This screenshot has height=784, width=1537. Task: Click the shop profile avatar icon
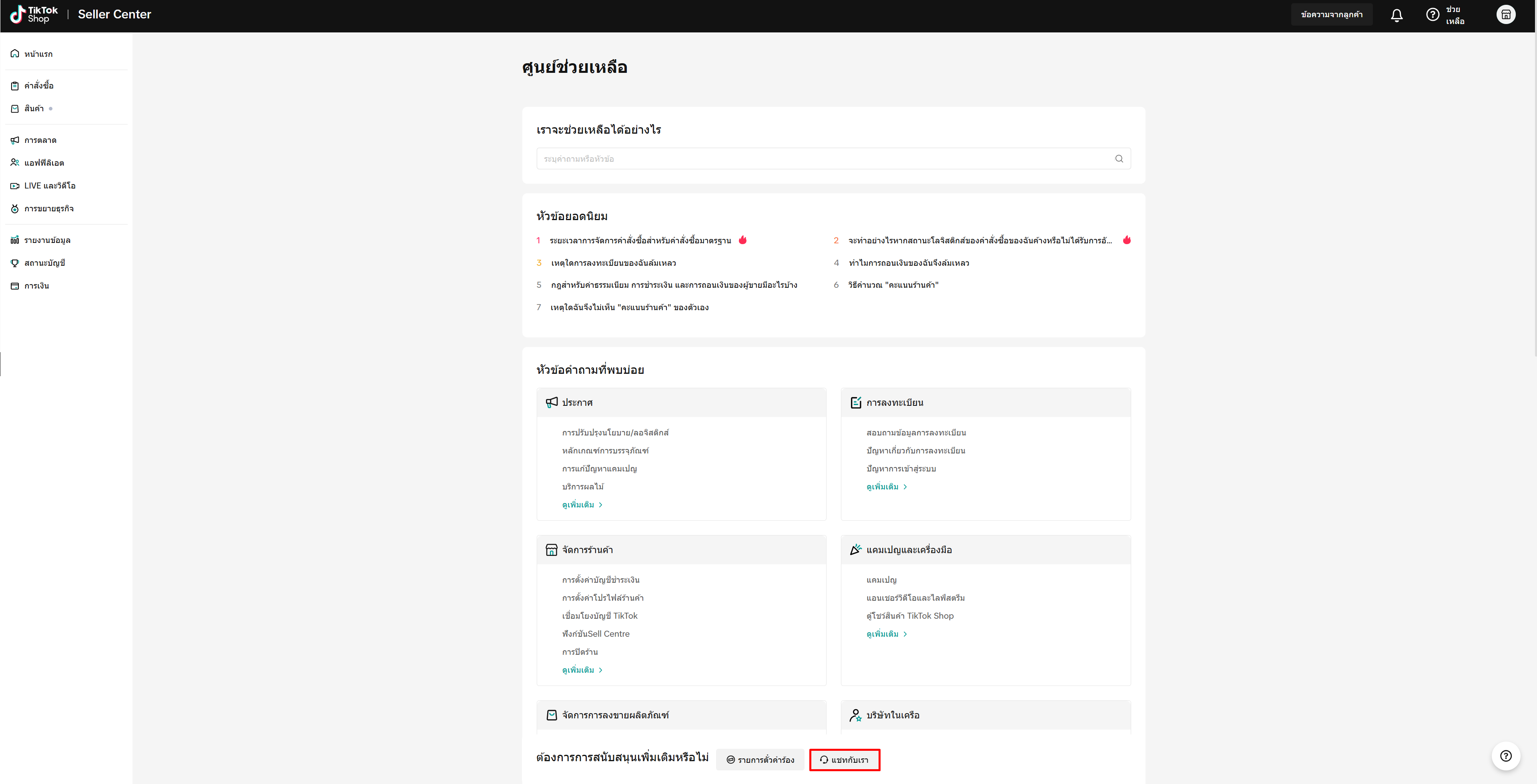point(1505,15)
